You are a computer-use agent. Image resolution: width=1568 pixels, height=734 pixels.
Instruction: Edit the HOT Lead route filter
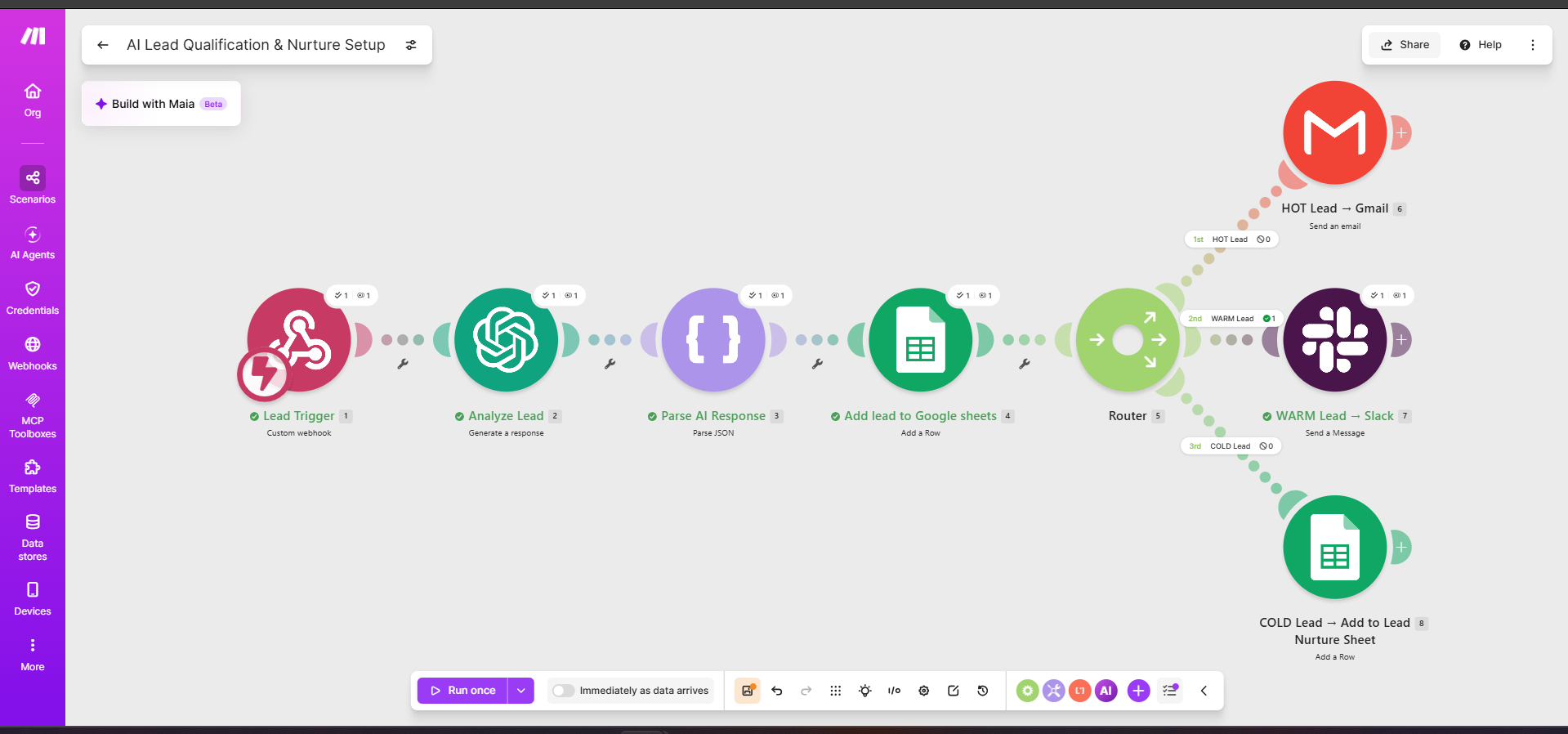(x=1231, y=239)
